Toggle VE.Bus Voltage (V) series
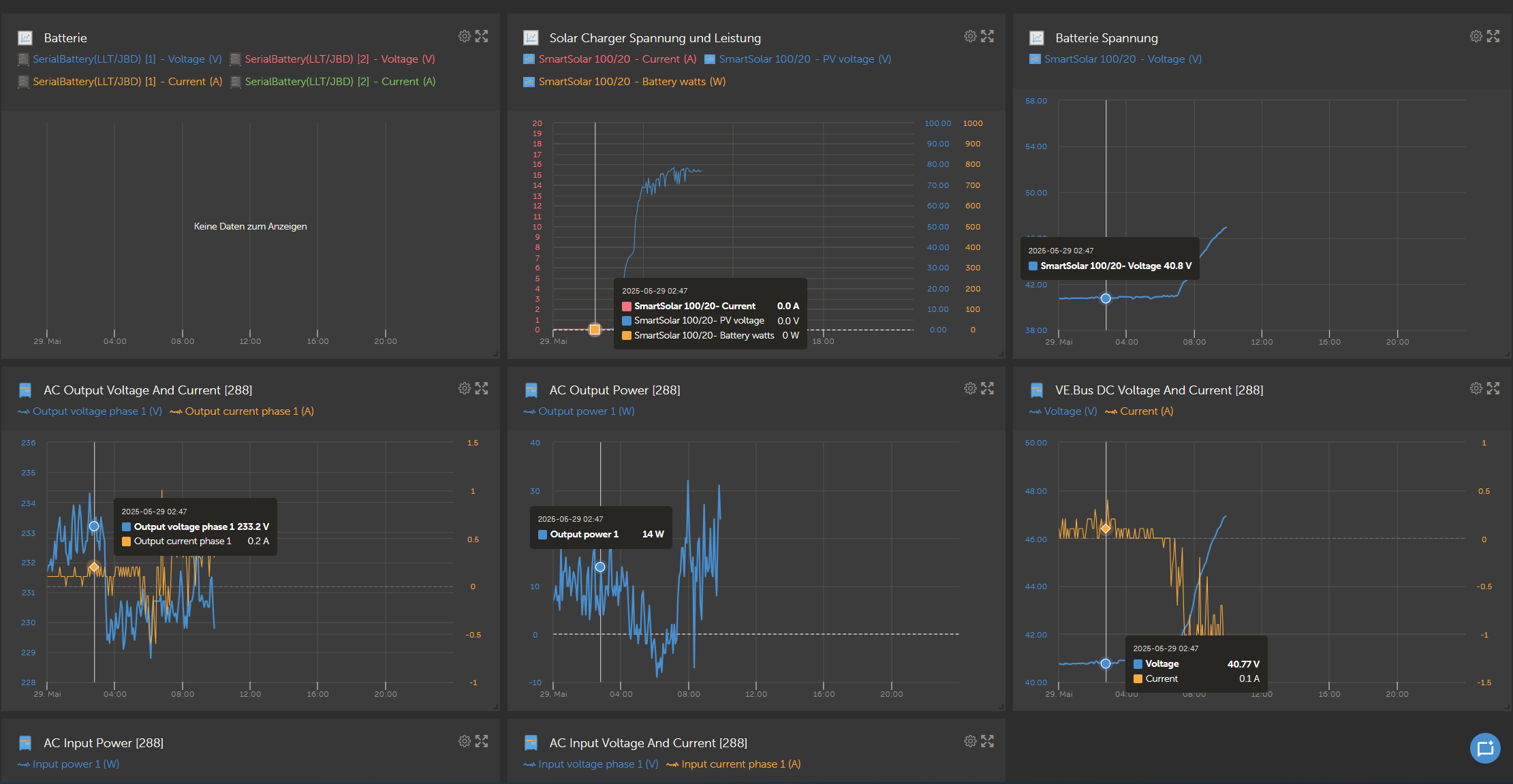Screen dimensions: 1513x784 [1063, 411]
